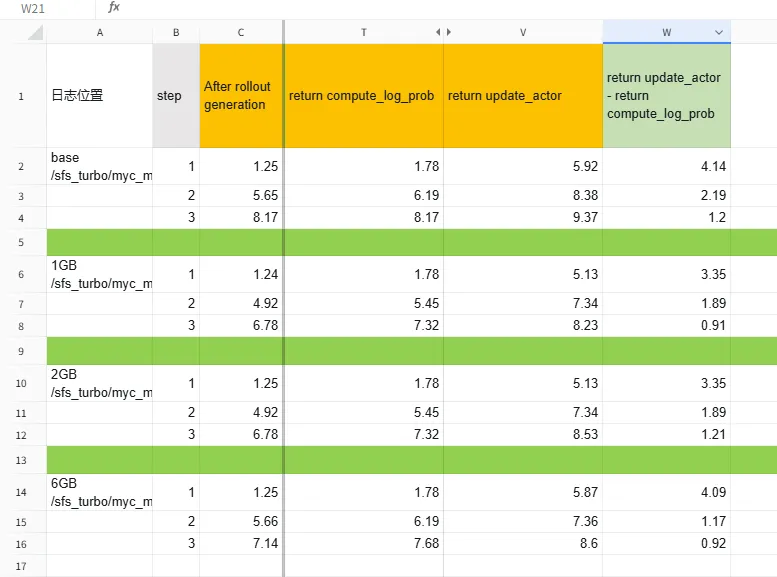Click the fx formula icon
The height and width of the screenshot is (577, 777).
click(x=114, y=8)
